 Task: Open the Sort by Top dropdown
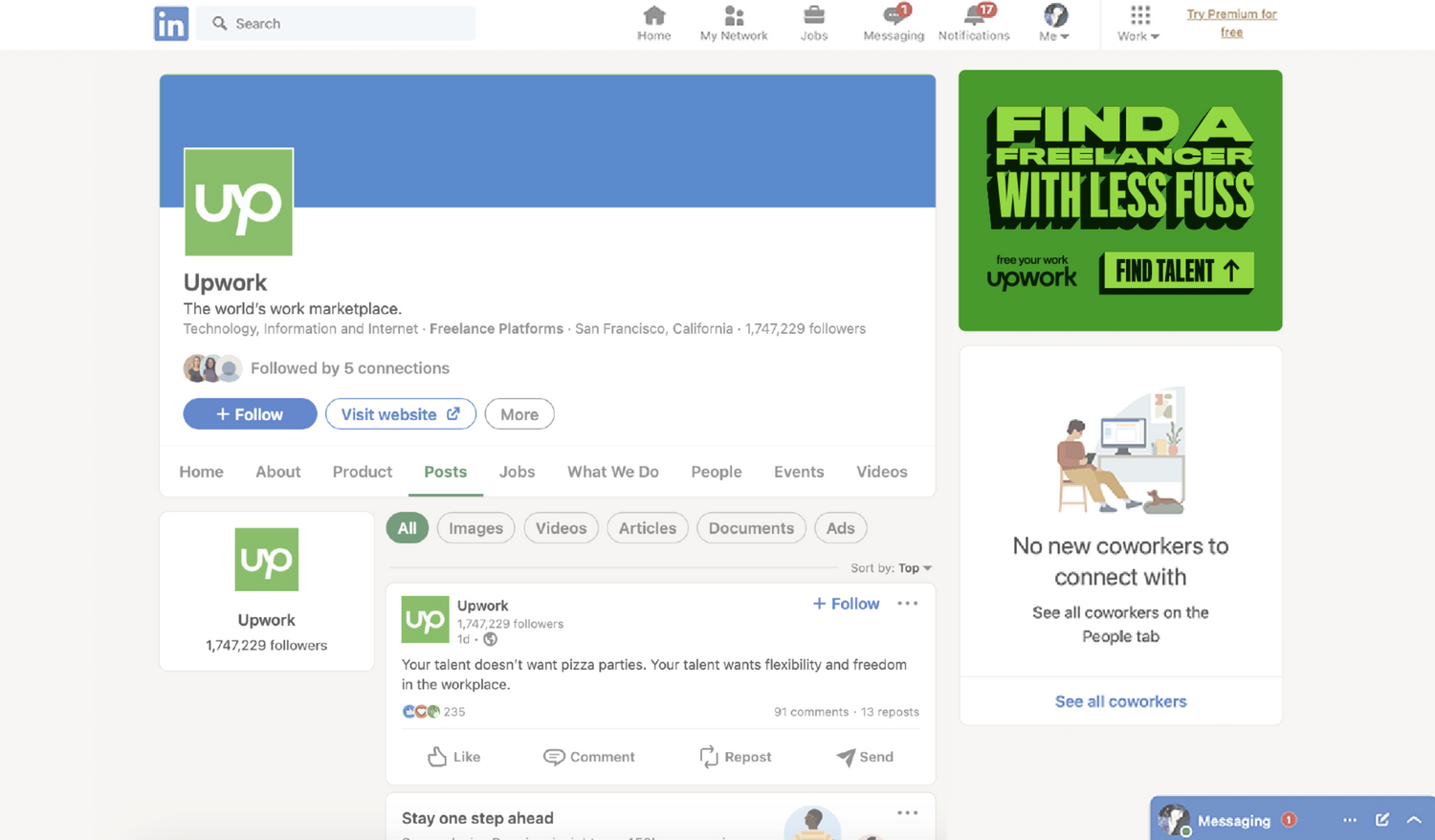(x=891, y=568)
